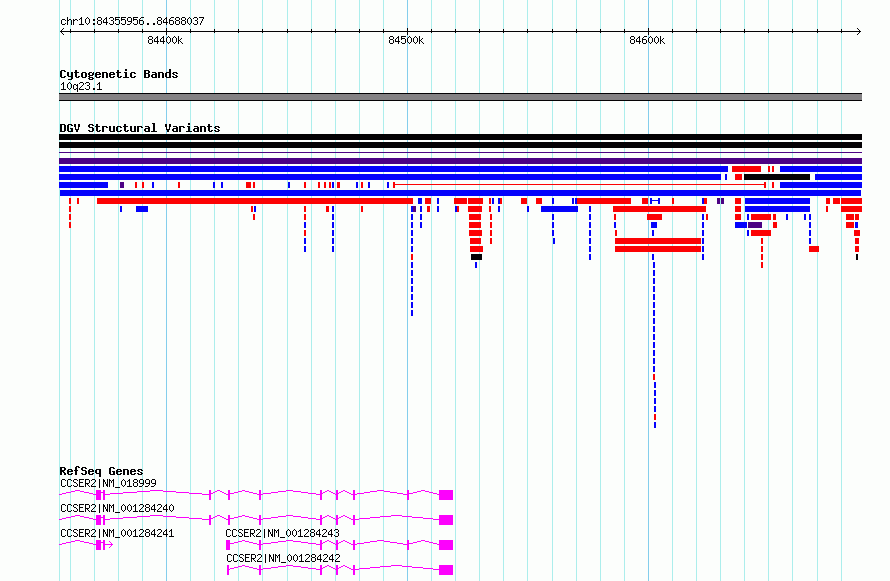Click the long black variant bar near the right edge
This screenshot has width=890, height=581.
[777, 177]
